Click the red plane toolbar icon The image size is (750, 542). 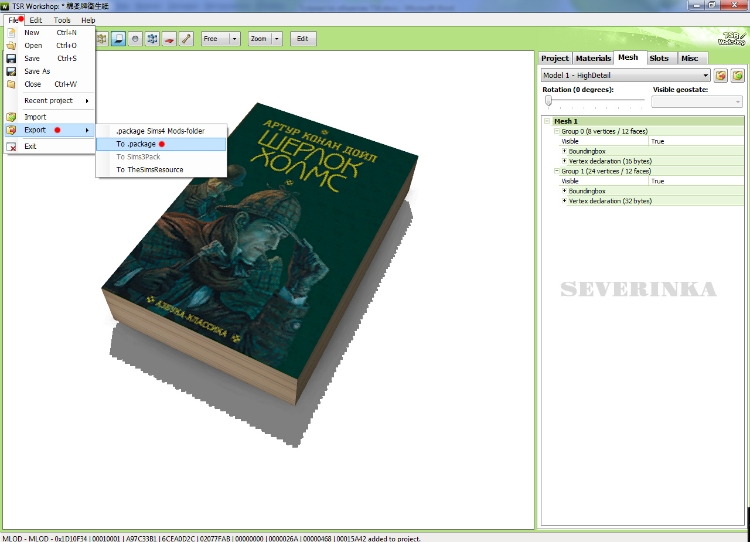coord(169,39)
